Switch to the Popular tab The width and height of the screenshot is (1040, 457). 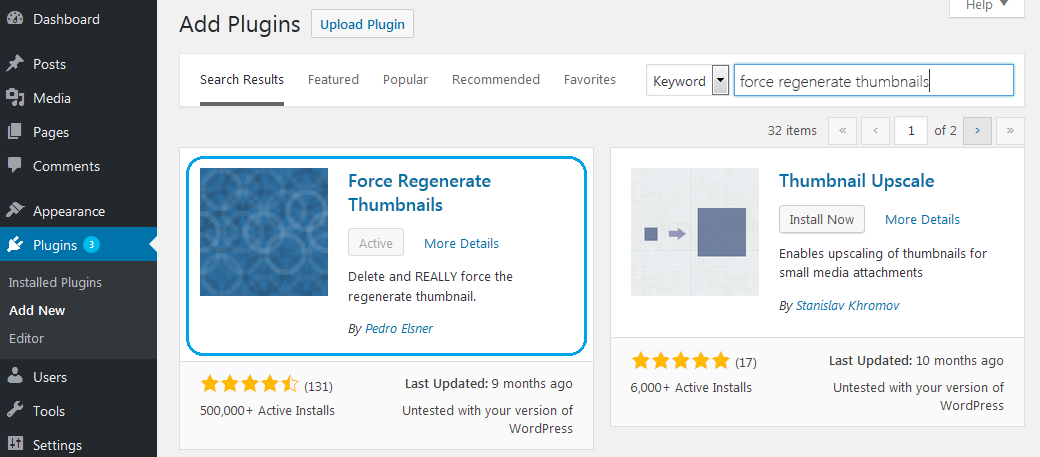pos(405,80)
